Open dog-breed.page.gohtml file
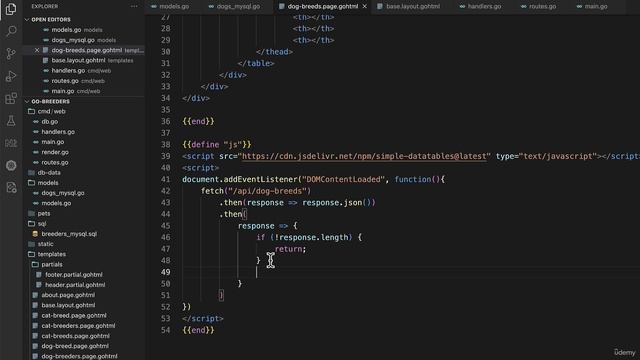The height and width of the screenshot is (360, 640). 75,346
